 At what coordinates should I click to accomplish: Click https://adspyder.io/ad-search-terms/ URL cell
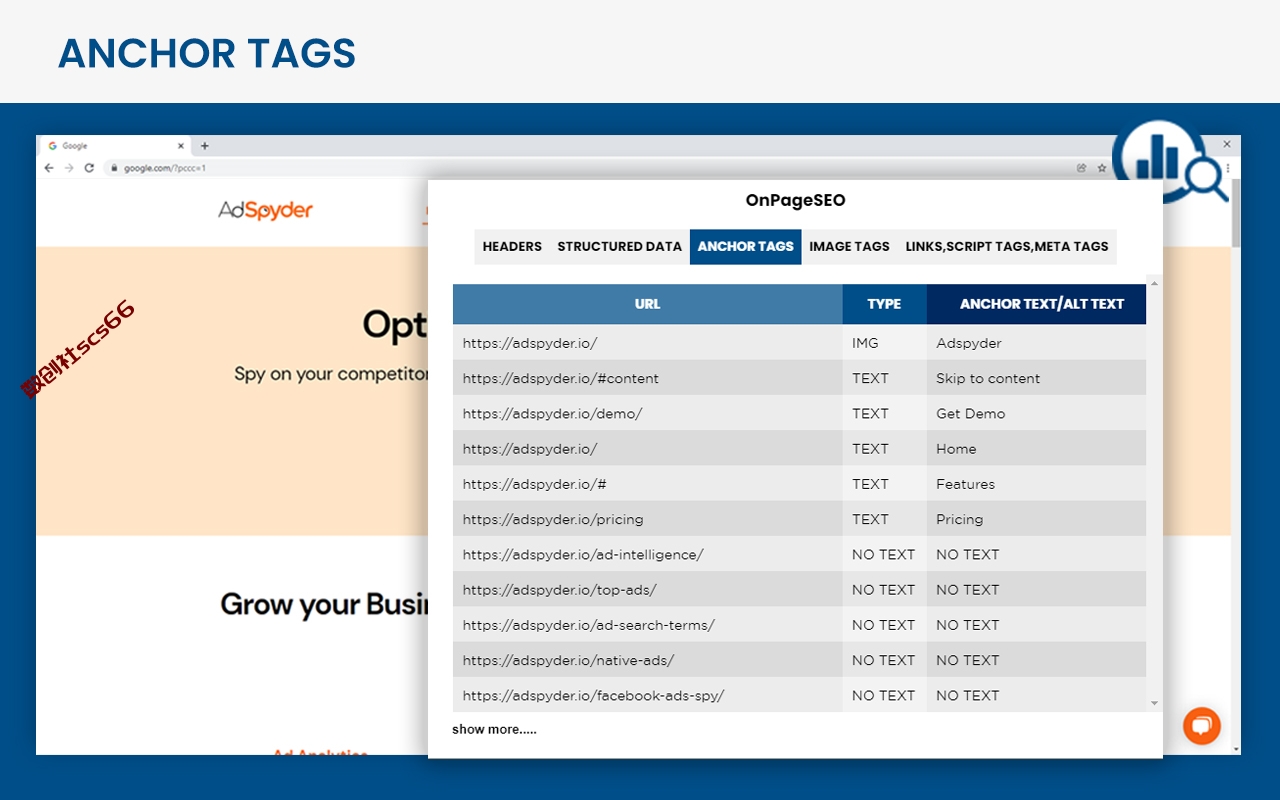[648, 625]
